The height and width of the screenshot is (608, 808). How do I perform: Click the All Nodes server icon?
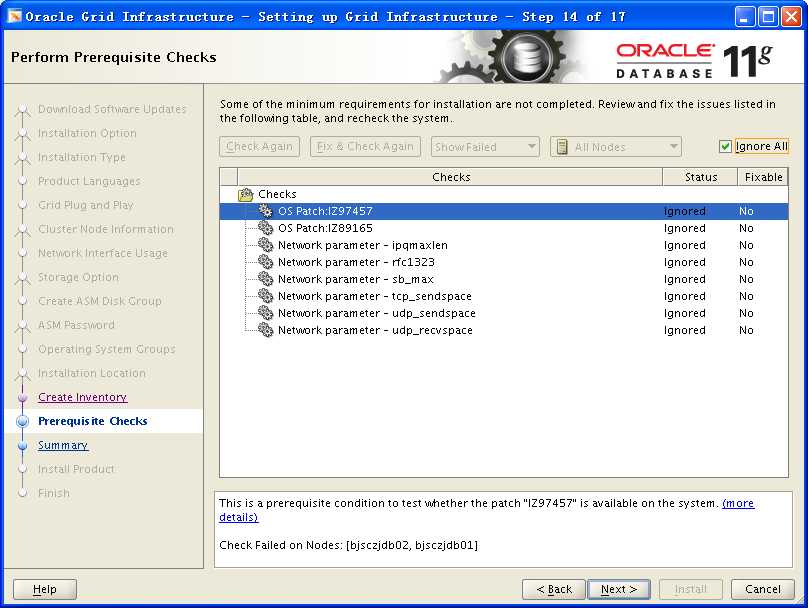pyautogui.click(x=563, y=147)
